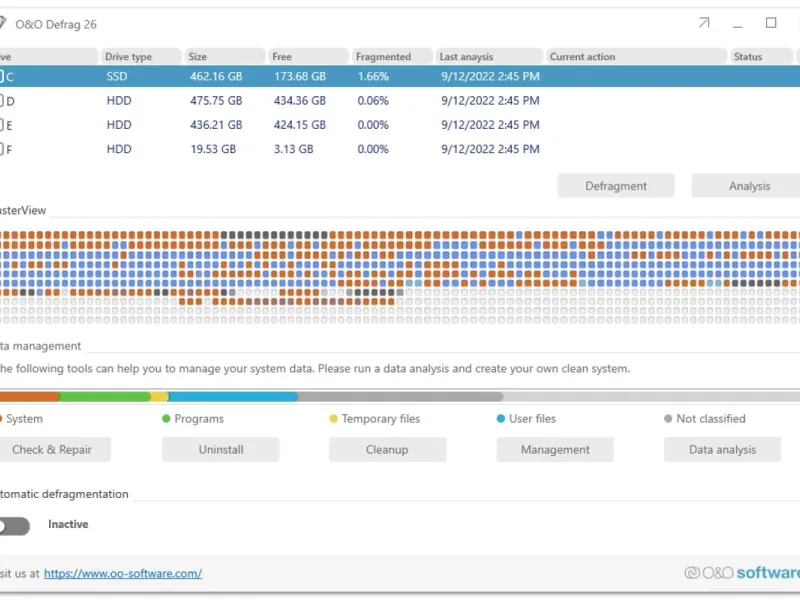Select the SSD drive type cell
Image resolution: width=800 pixels, height=600 pixels.
click(x=117, y=77)
